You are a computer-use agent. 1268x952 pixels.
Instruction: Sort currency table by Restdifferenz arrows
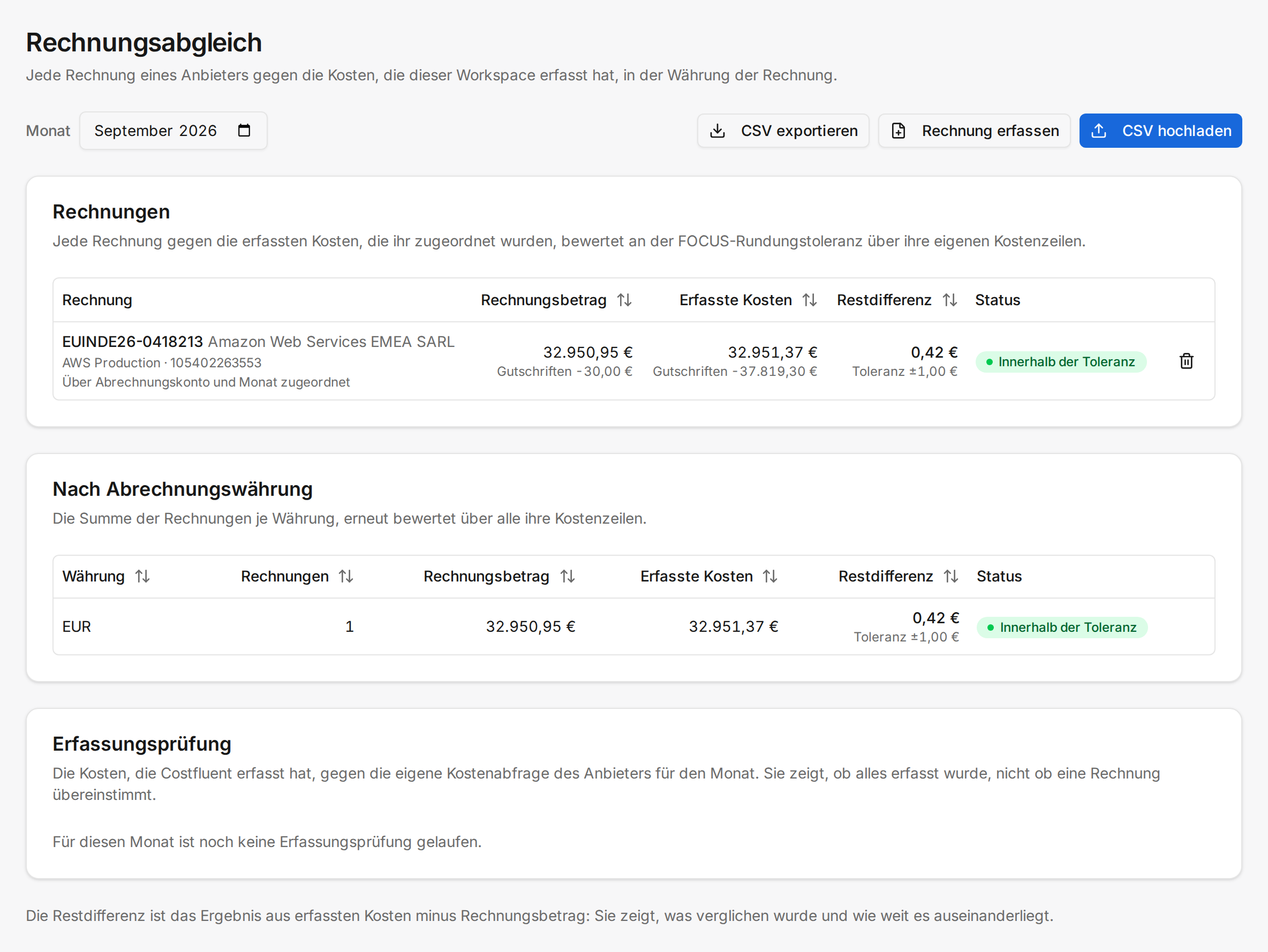(x=951, y=576)
